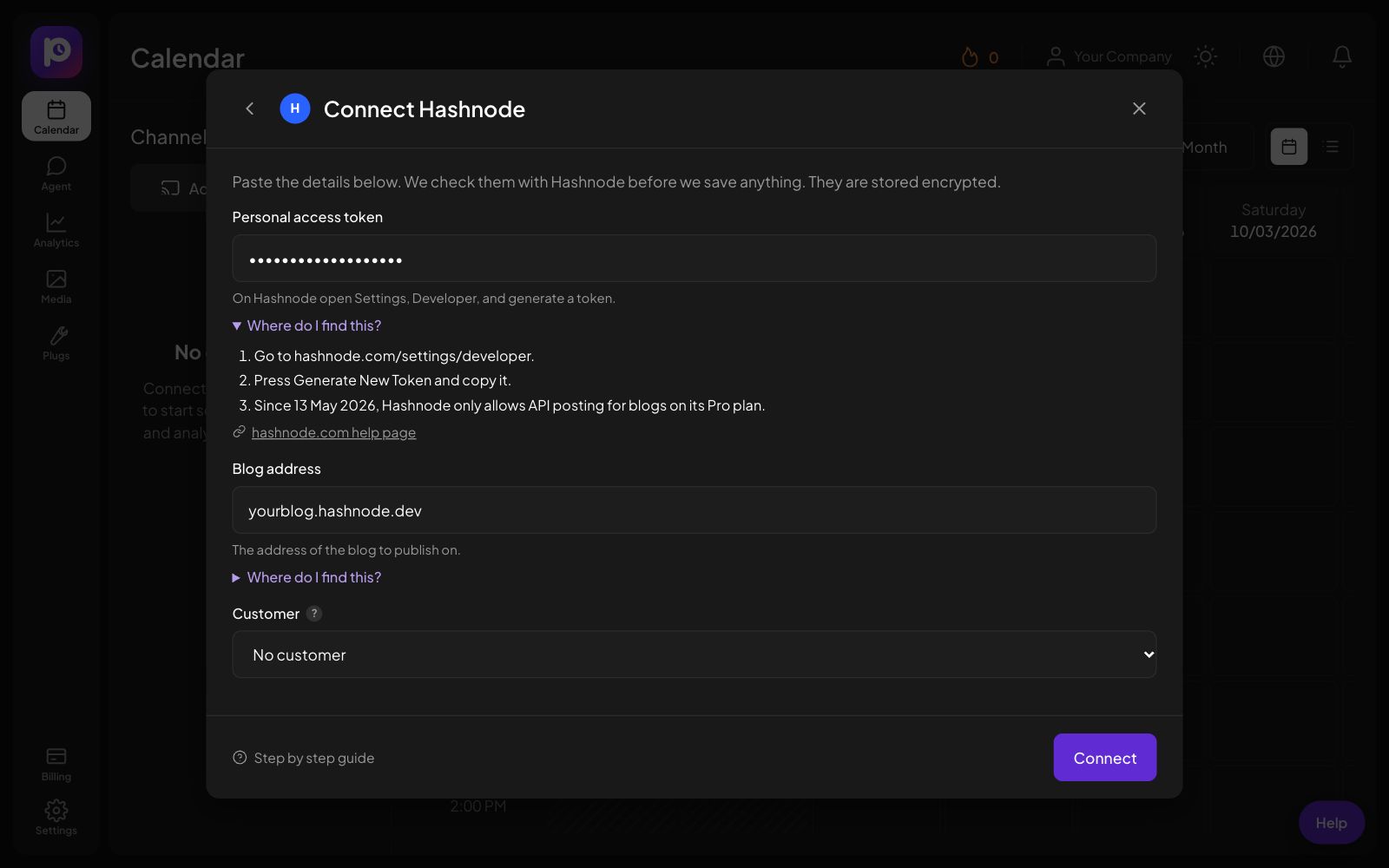
Task: Click the Saturday 10/03/2026 column header
Action: pos(1273,220)
